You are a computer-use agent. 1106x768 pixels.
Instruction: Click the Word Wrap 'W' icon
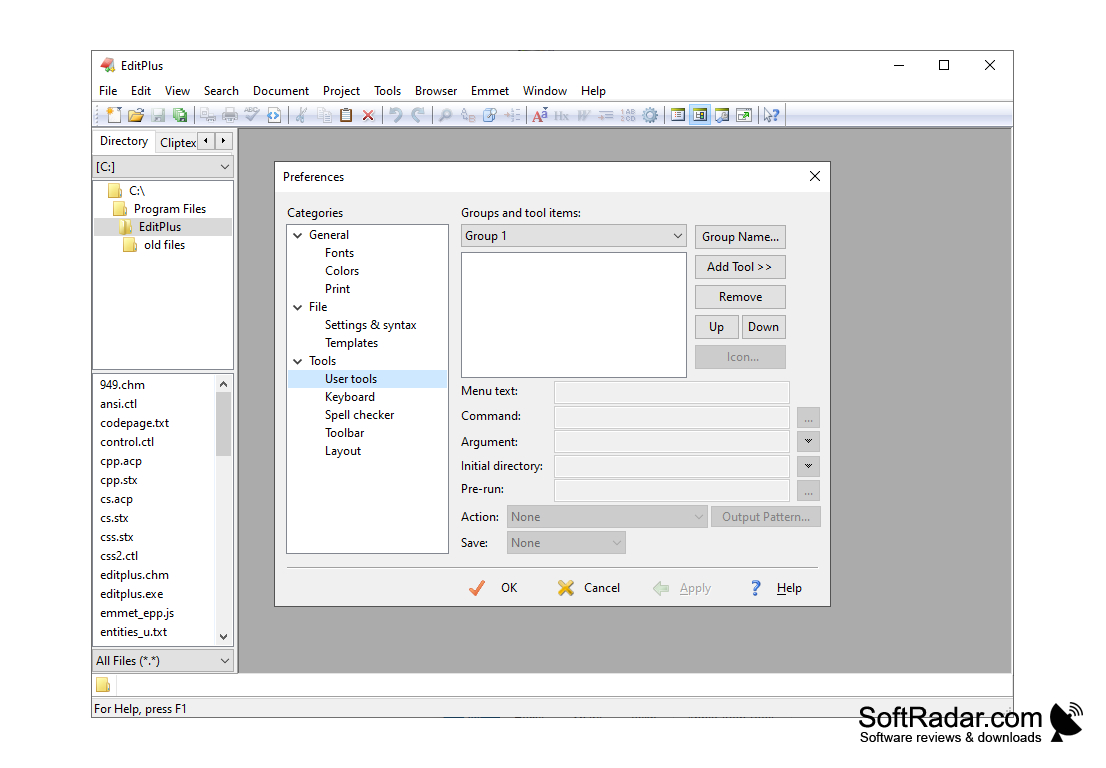point(583,115)
